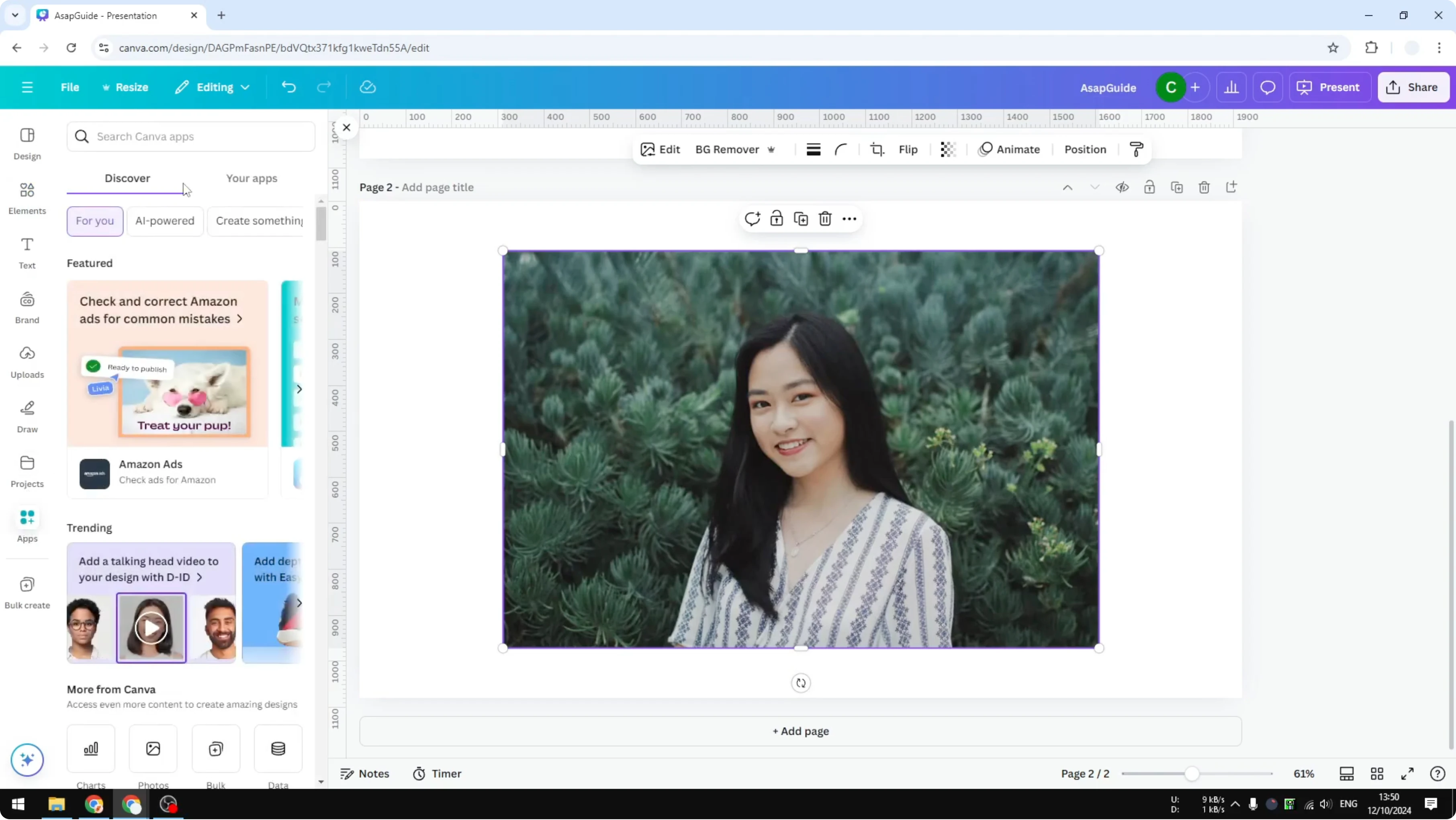Crop the selected photo

(x=877, y=149)
